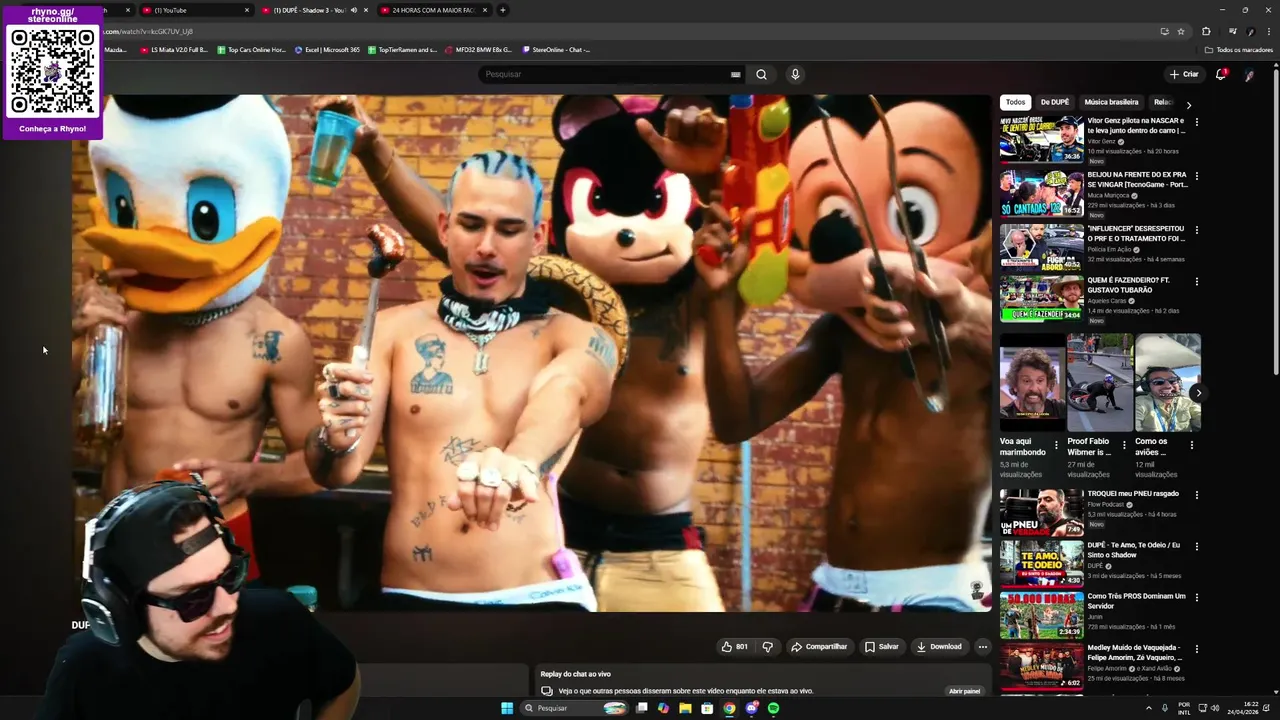Viewport: 1280px width, 720px height.
Task: Open options for BEIJOU NA FRENTE video
Action: point(1197,176)
